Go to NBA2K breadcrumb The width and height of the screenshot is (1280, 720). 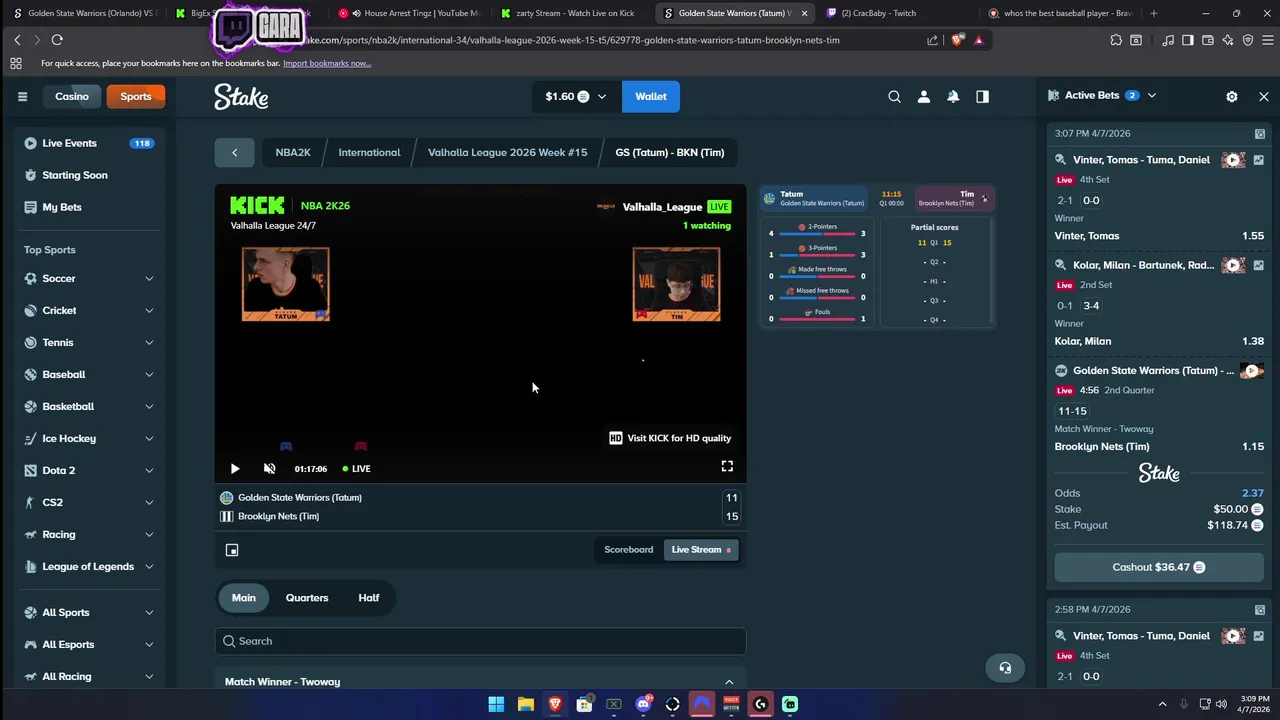coord(293,152)
